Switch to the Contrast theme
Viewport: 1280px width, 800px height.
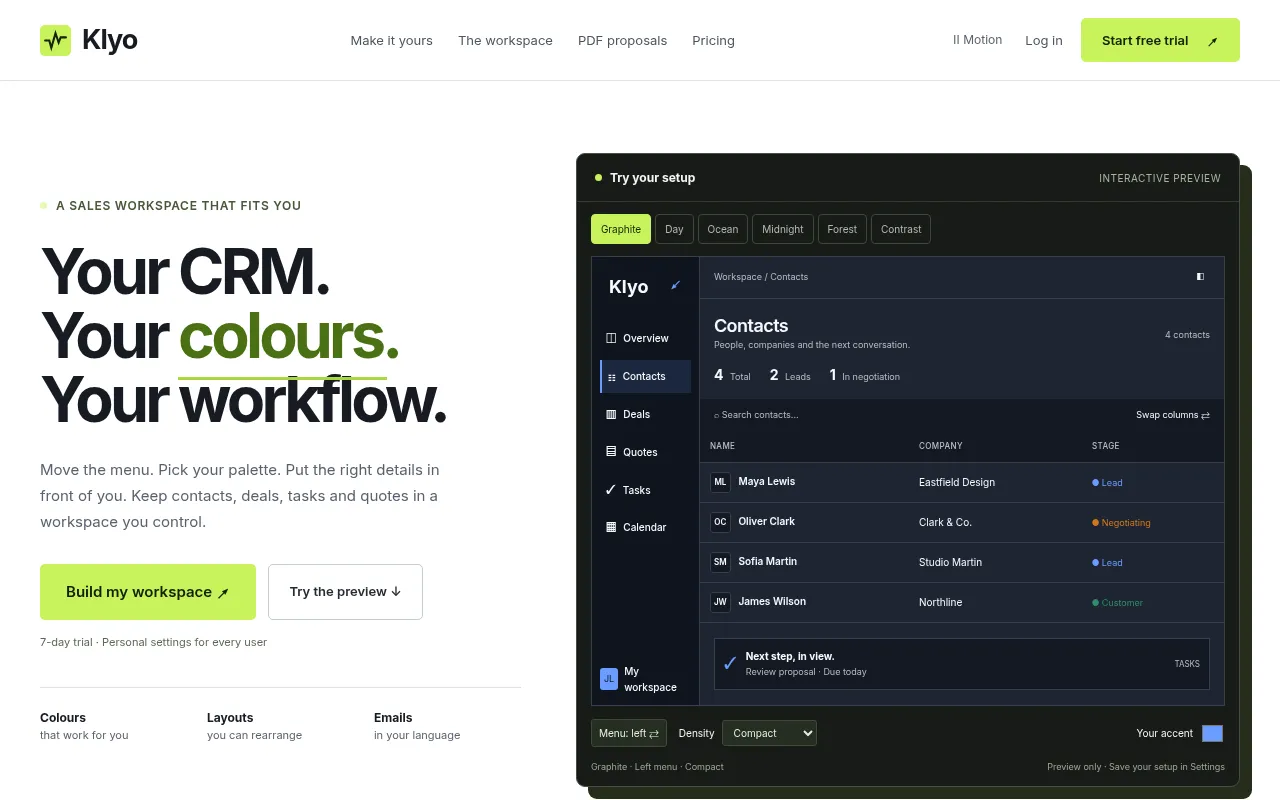tap(901, 229)
